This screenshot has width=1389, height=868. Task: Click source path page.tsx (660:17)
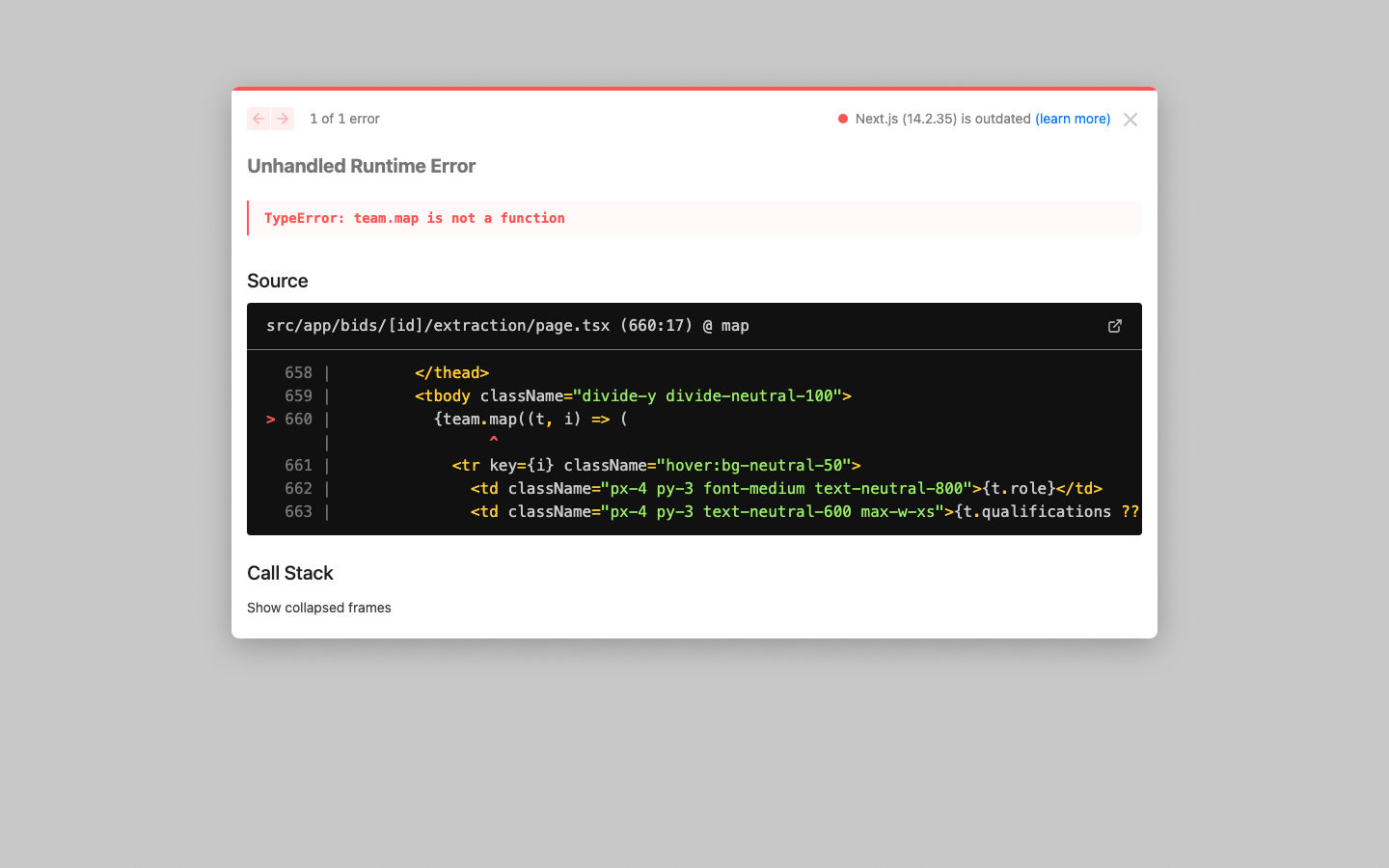pyautogui.click(x=507, y=326)
